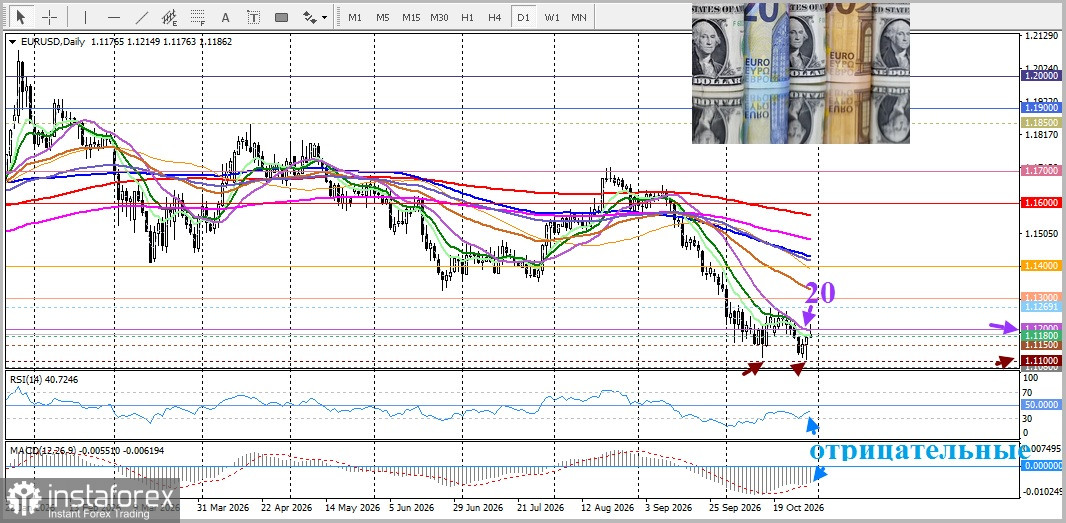1066x523 pixels.
Task: Click the orange 1.14000 price level label
Action: [x=1042, y=266]
